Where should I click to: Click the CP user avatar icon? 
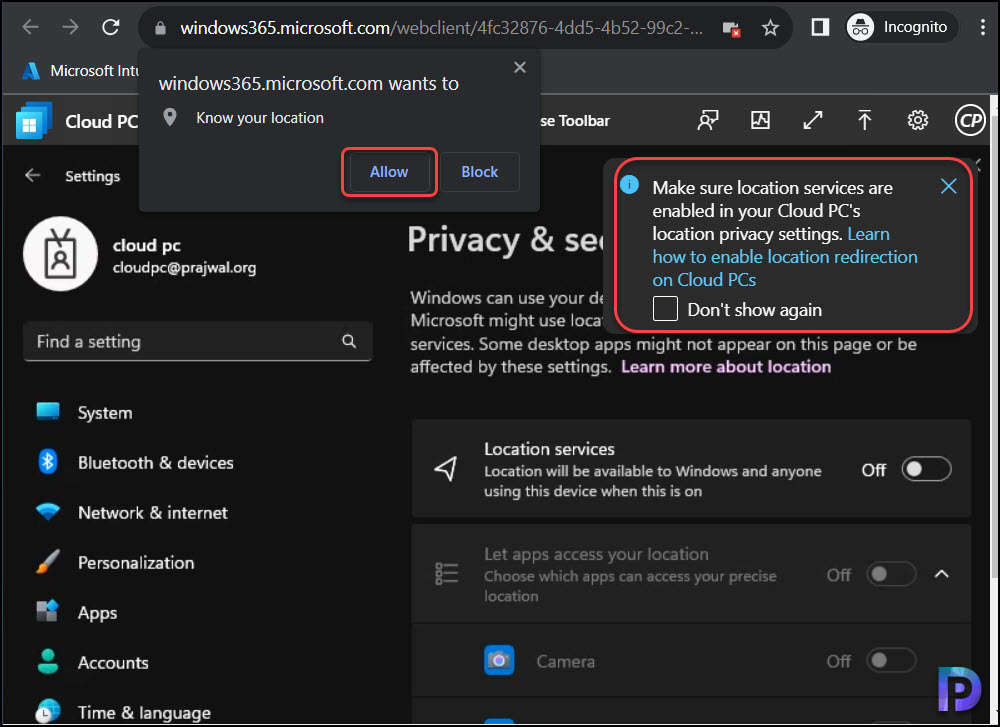pos(970,120)
